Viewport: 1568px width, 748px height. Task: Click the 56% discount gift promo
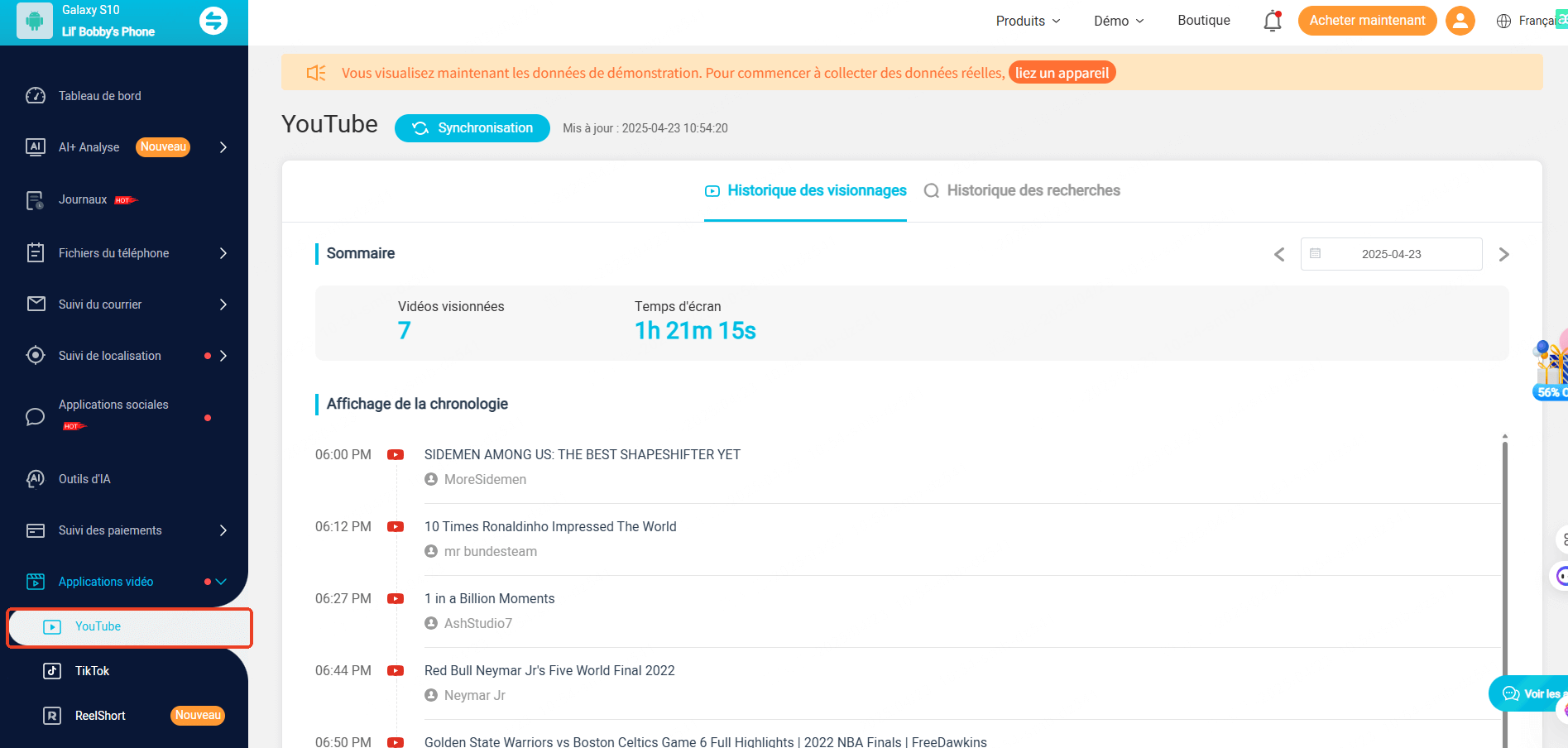[1551, 367]
